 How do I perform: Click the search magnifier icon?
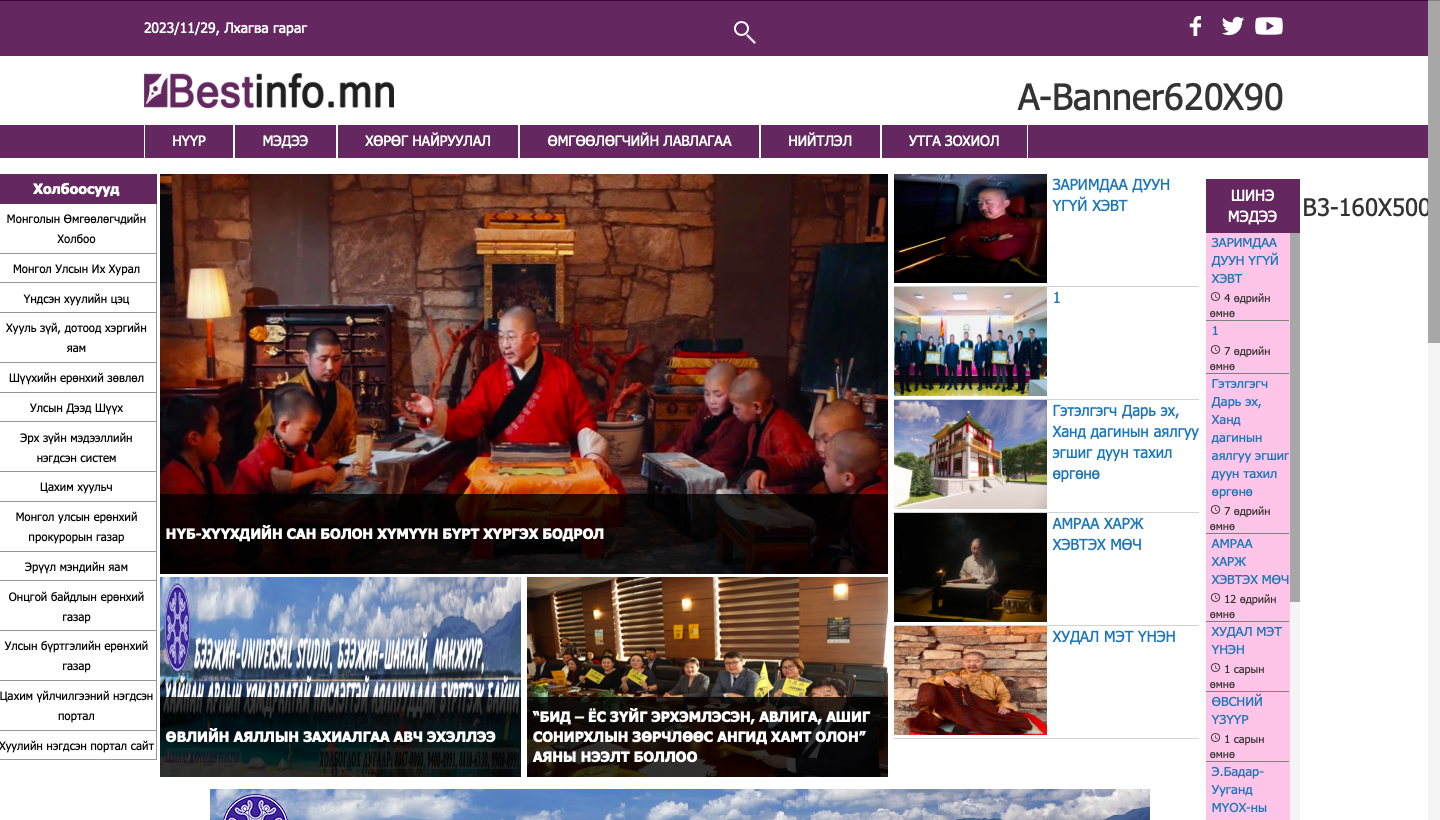tap(744, 32)
